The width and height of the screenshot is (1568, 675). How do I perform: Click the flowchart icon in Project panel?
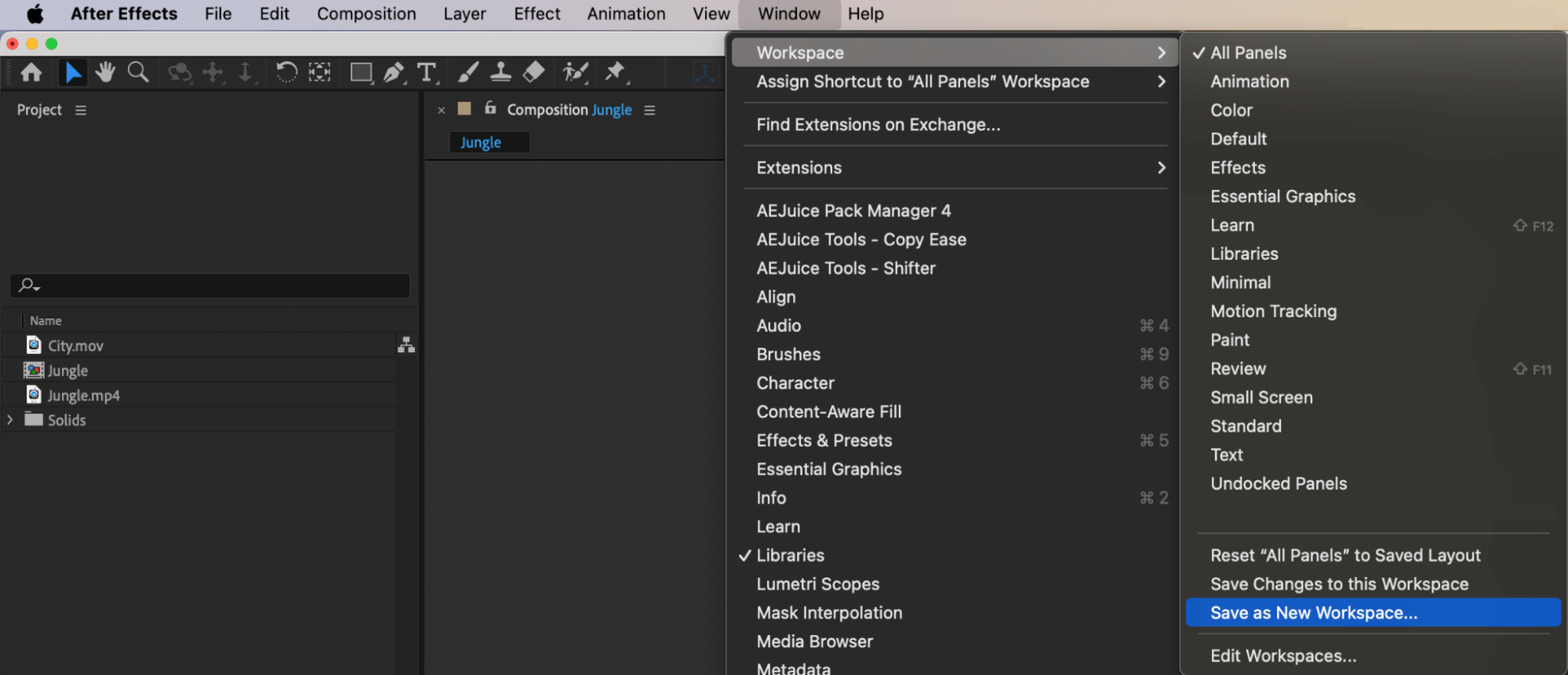coord(406,345)
